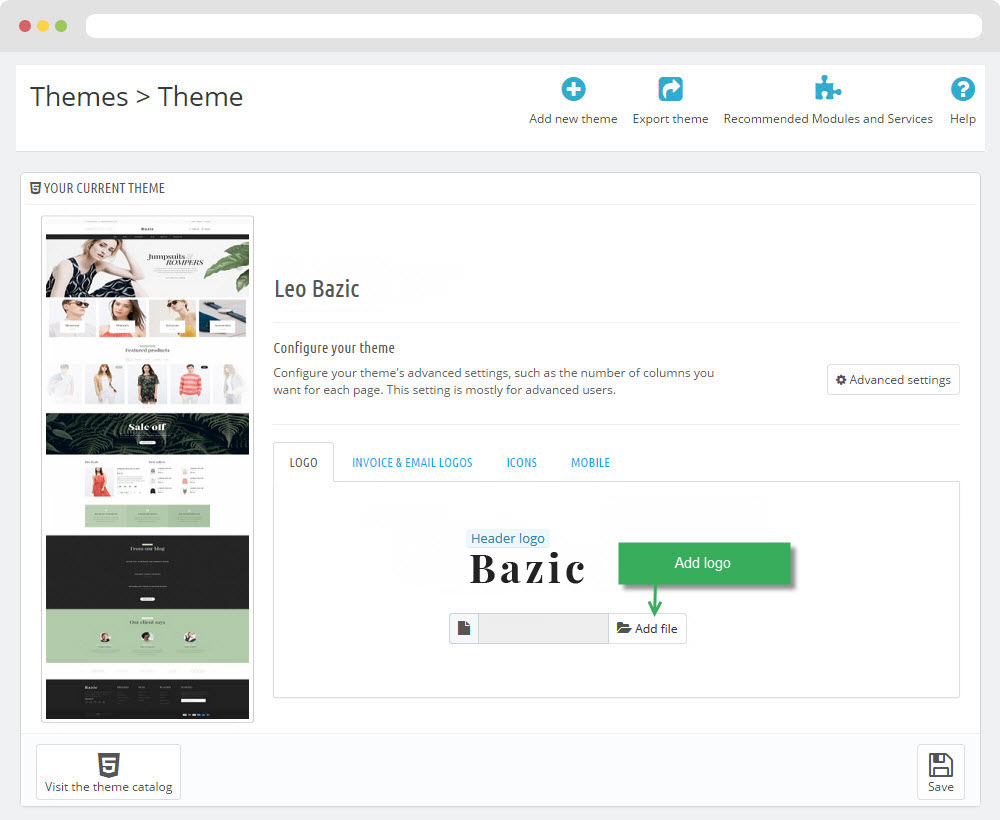Click the green maximize window dot
Image resolution: width=1000 pixels, height=820 pixels.
click(61, 26)
